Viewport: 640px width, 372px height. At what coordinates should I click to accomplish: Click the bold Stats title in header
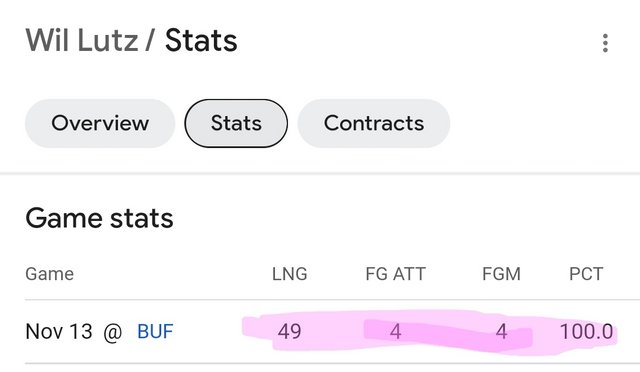point(201,40)
